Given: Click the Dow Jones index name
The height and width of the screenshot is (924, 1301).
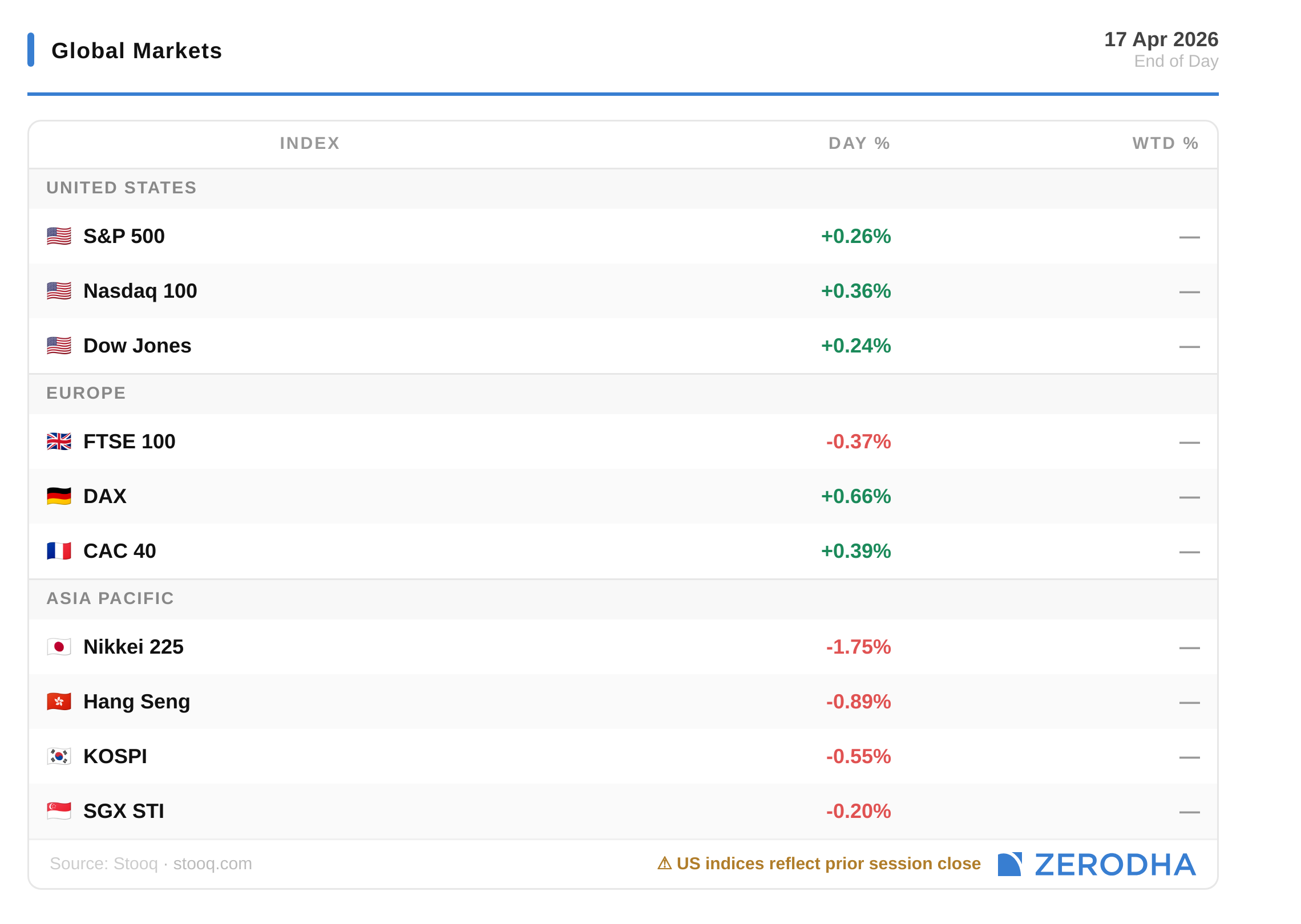Looking at the screenshot, I should coord(137,346).
